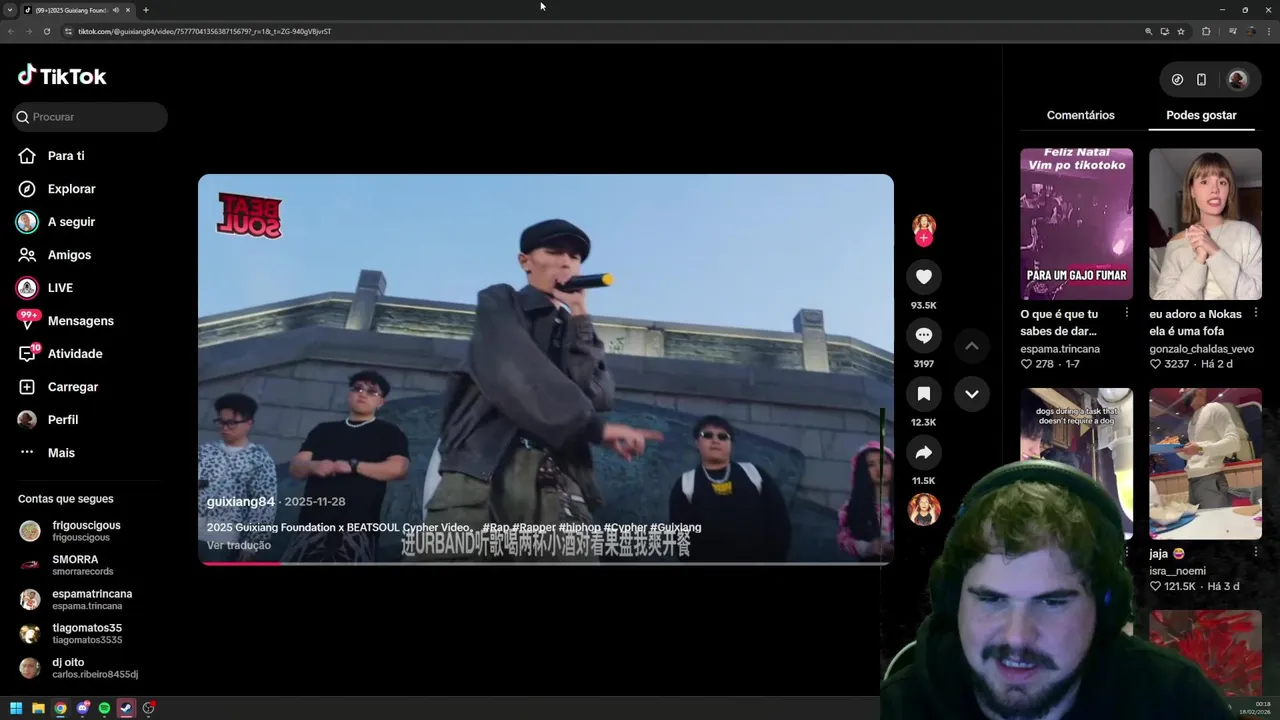Open the tab search dropdown arrow
The height and width of the screenshot is (720, 1280).
[x=10, y=10]
